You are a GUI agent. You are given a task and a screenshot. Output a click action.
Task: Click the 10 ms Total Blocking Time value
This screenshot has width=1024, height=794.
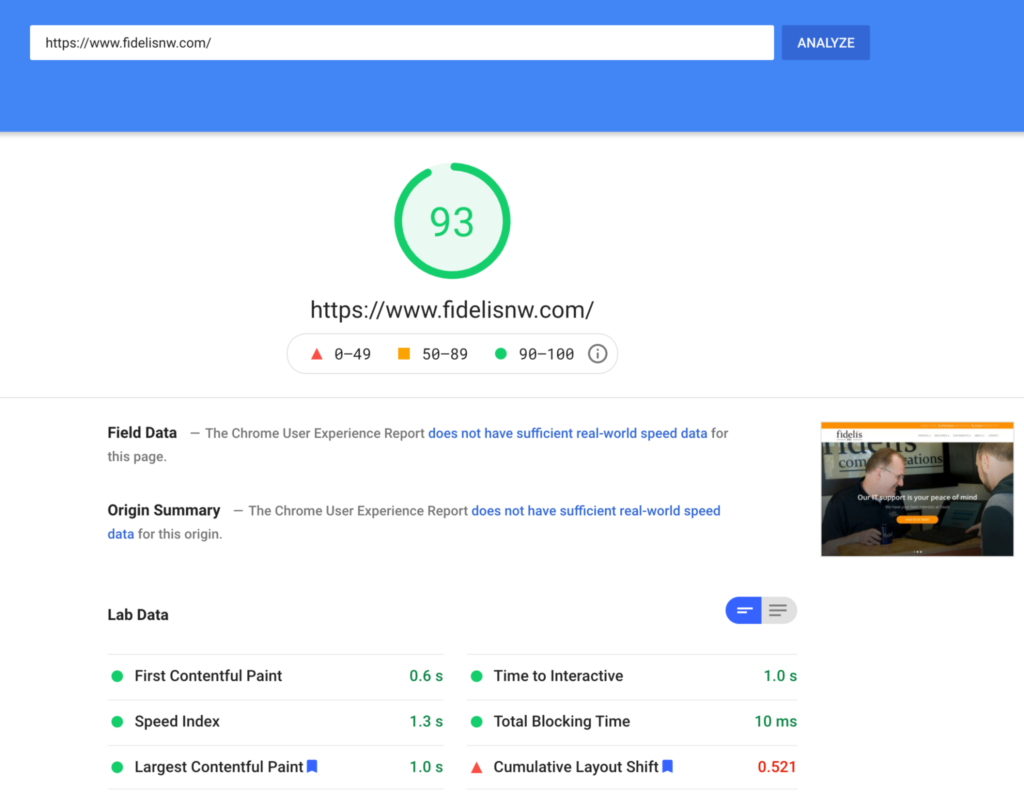[x=775, y=721]
